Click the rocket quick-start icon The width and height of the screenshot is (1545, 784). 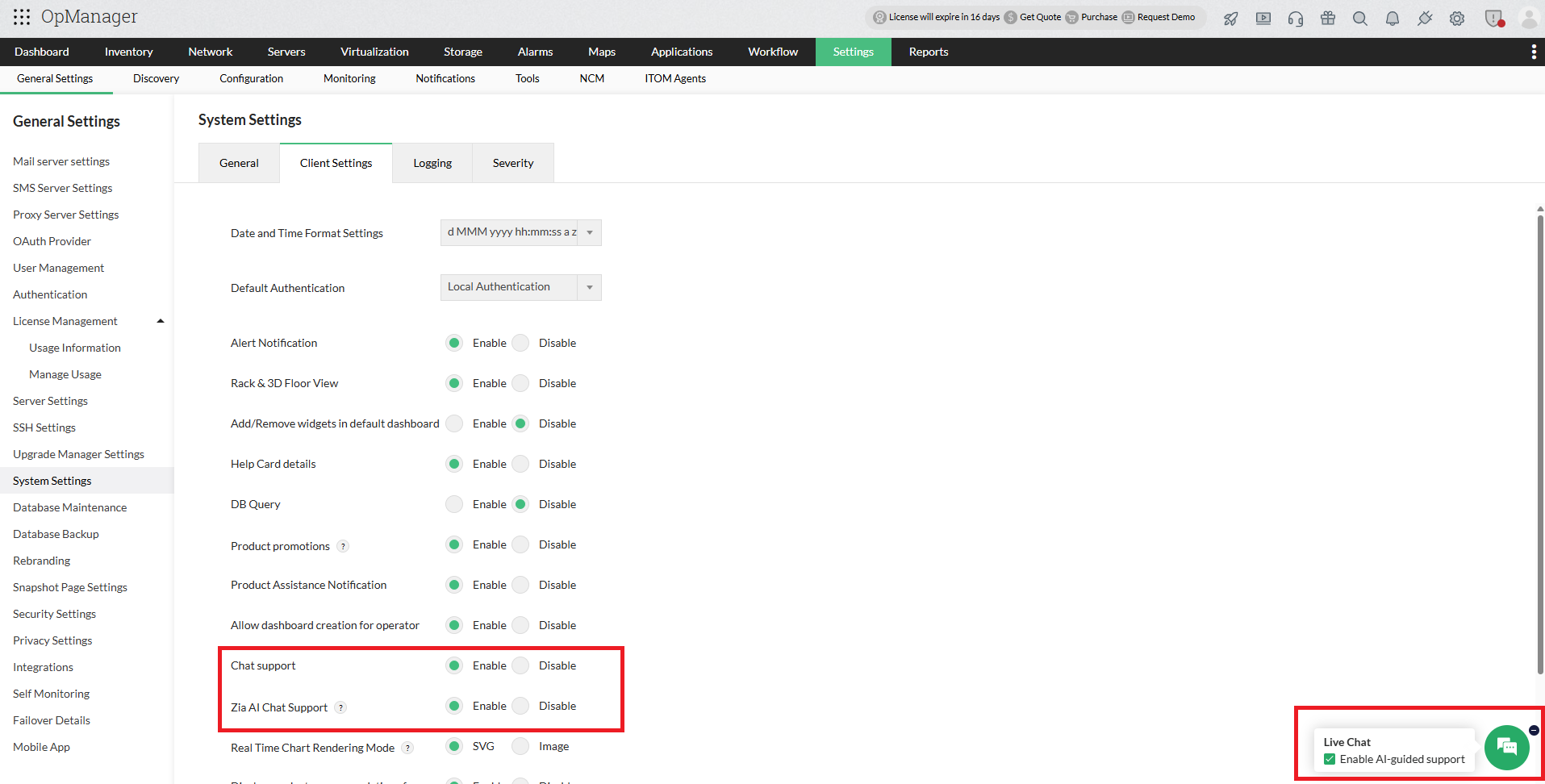1231,19
